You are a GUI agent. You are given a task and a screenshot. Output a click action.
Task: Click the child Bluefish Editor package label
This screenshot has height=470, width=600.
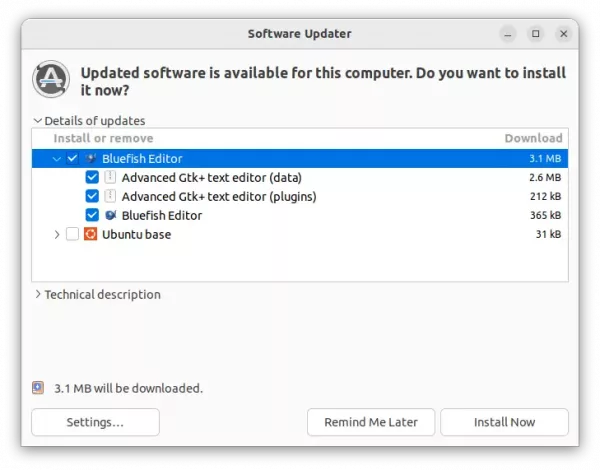coord(162,215)
